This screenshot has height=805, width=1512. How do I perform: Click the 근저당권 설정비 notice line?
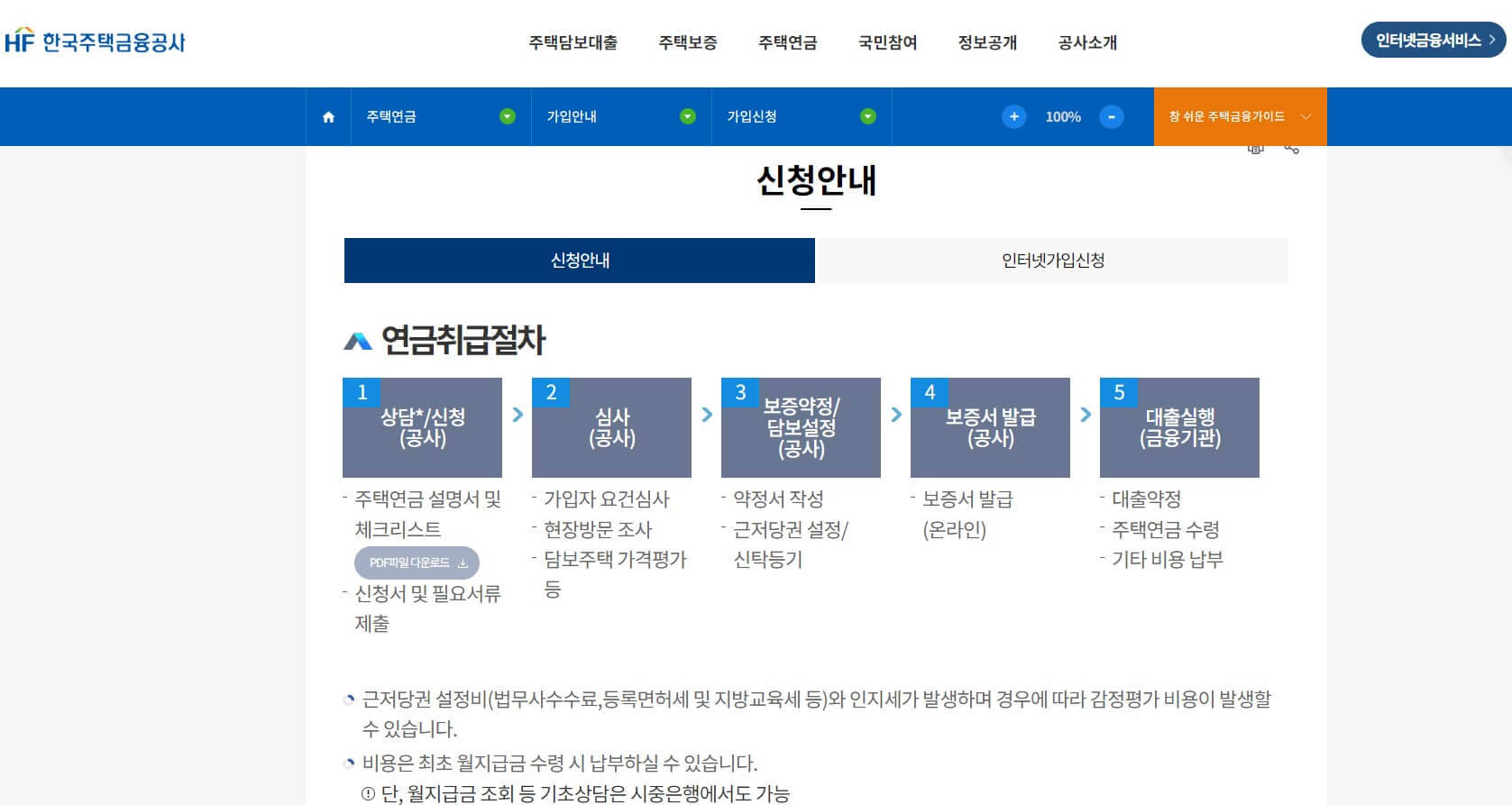point(817,713)
